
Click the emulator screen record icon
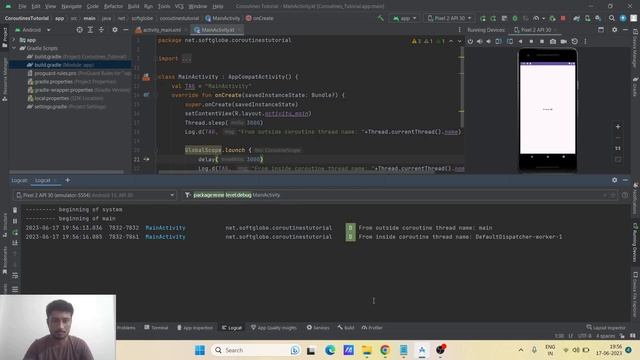pyautogui.click(x=564, y=41)
